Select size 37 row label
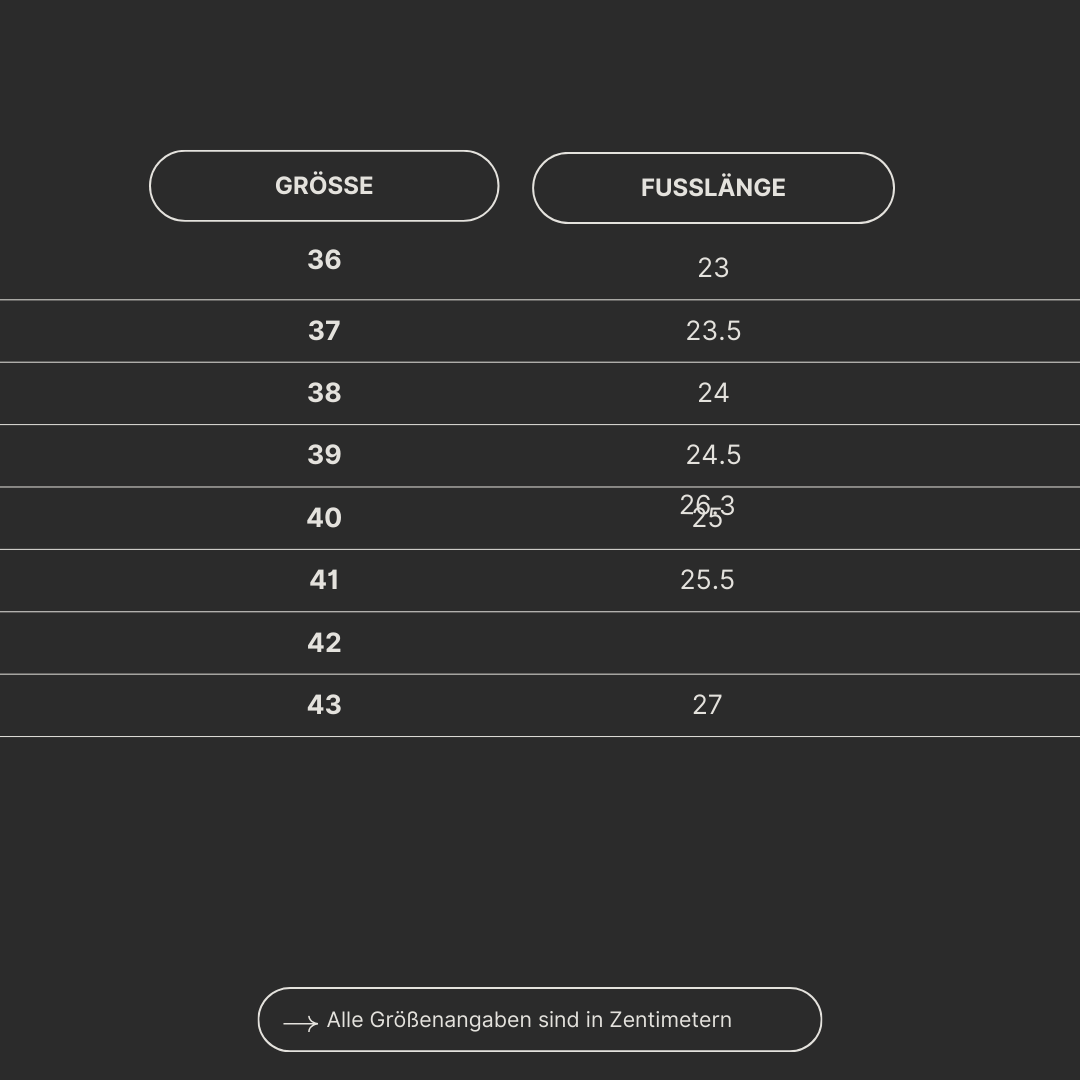The image size is (1080, 1080). [x=324, y=331]
